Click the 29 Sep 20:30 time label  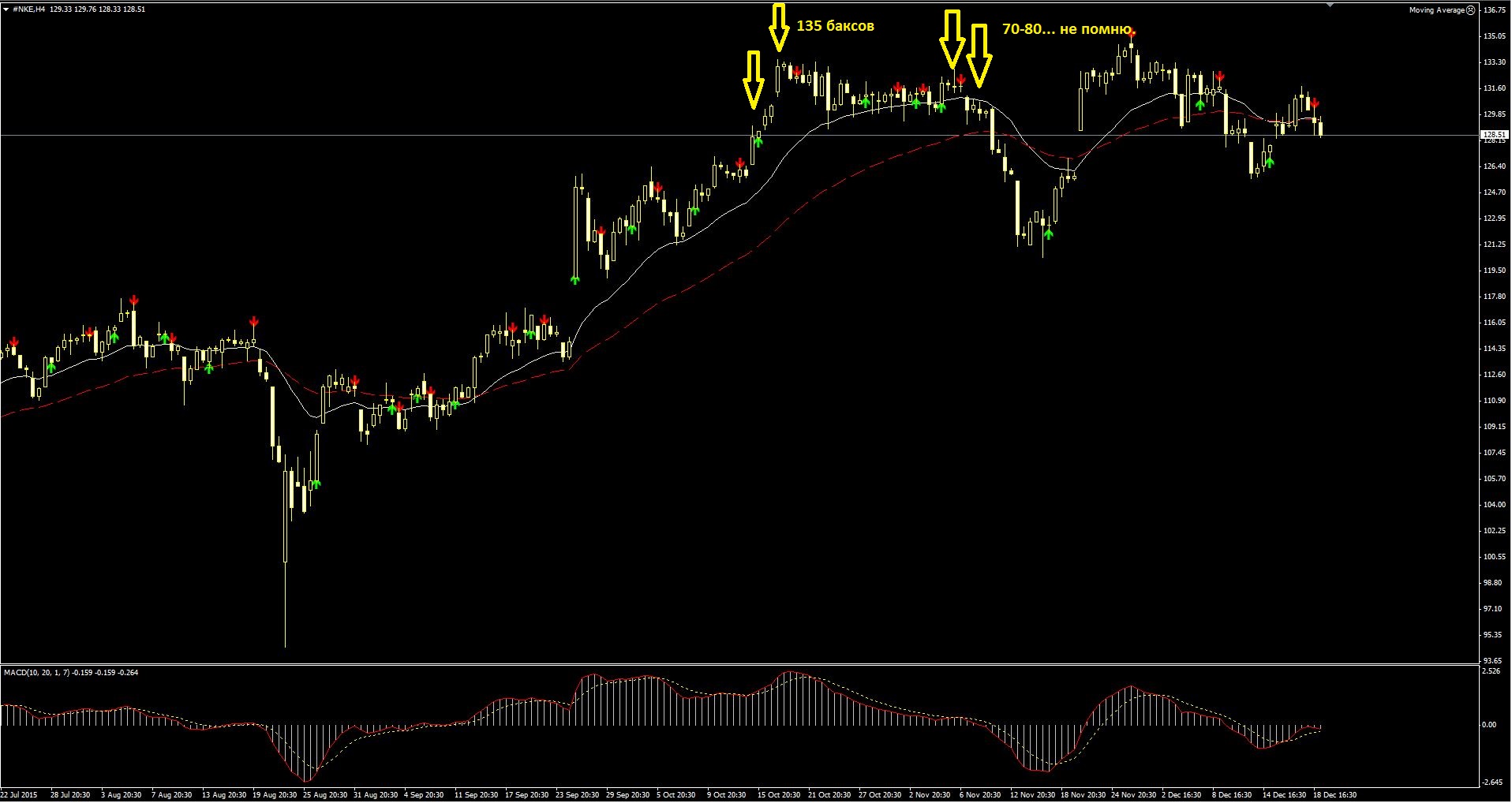click(x=627, y=795)
